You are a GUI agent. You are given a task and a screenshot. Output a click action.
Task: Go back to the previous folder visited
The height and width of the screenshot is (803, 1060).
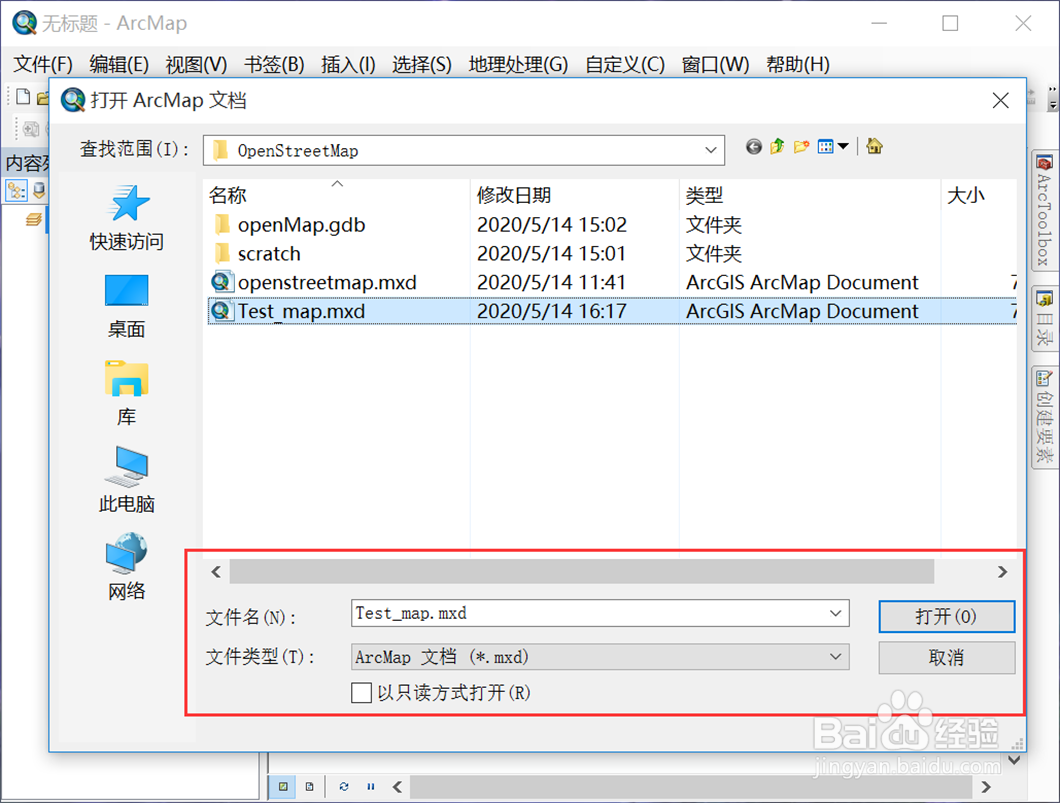tap(753, 146)
